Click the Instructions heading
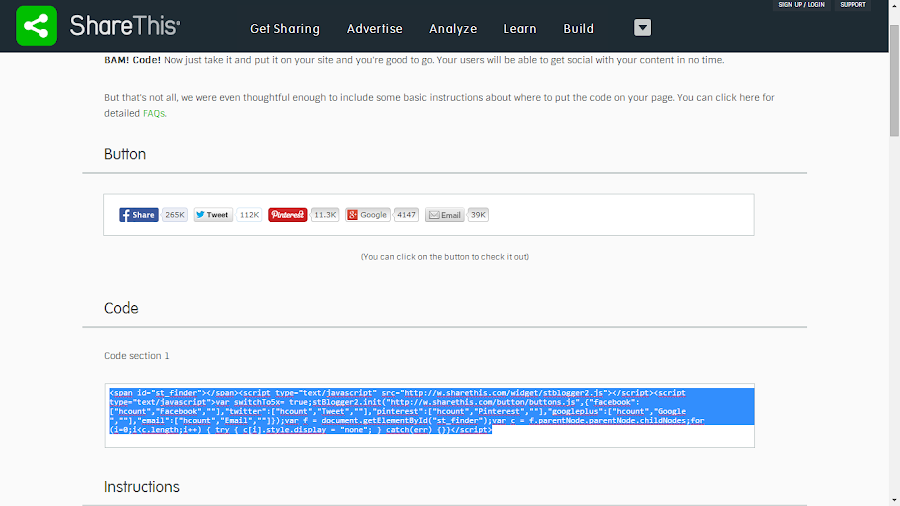 [142, 486]
